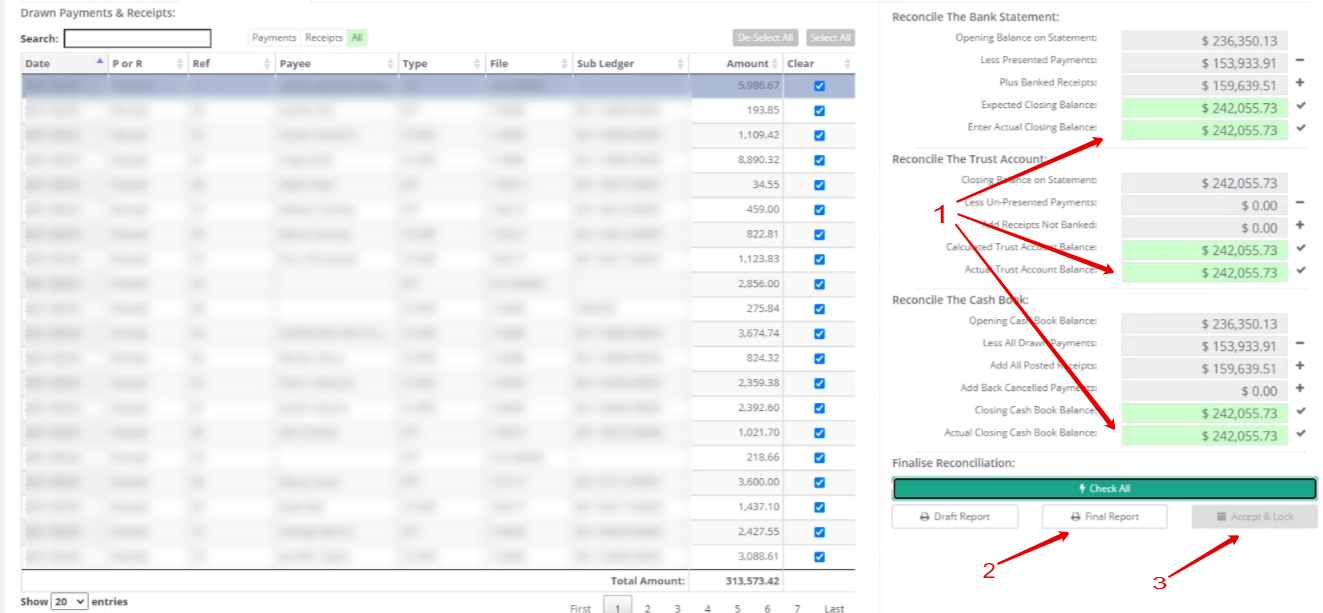
Task: Click current page 1 in pagination
Action: [x=617, y=606]
